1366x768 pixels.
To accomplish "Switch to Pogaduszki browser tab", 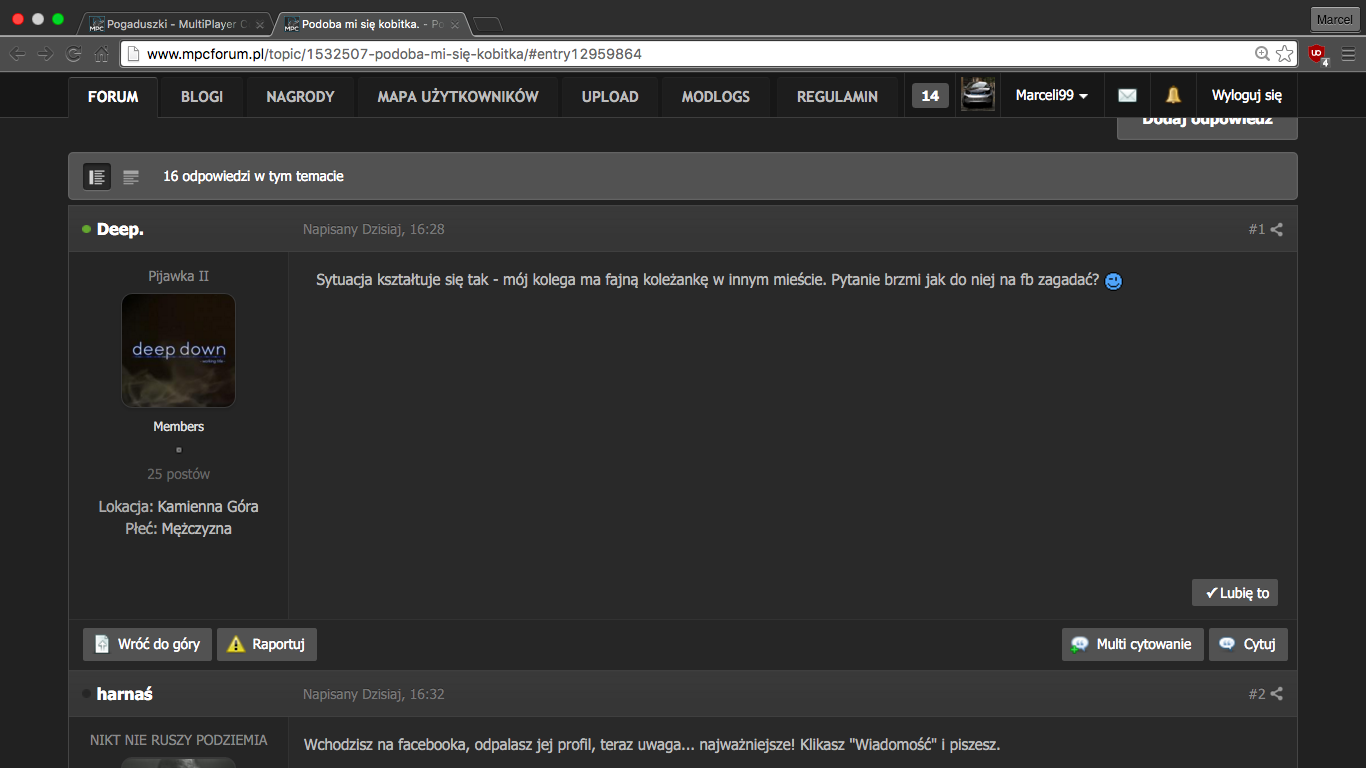I will tap(176, 22).
